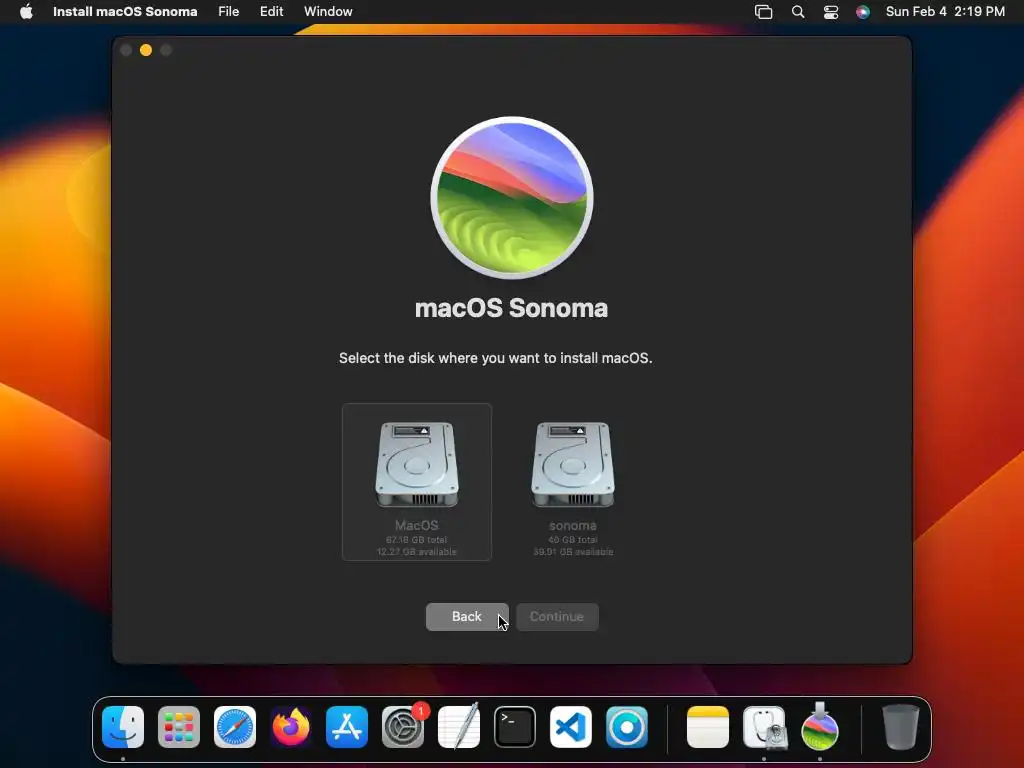Click the Continue button

tap(557, 616)
